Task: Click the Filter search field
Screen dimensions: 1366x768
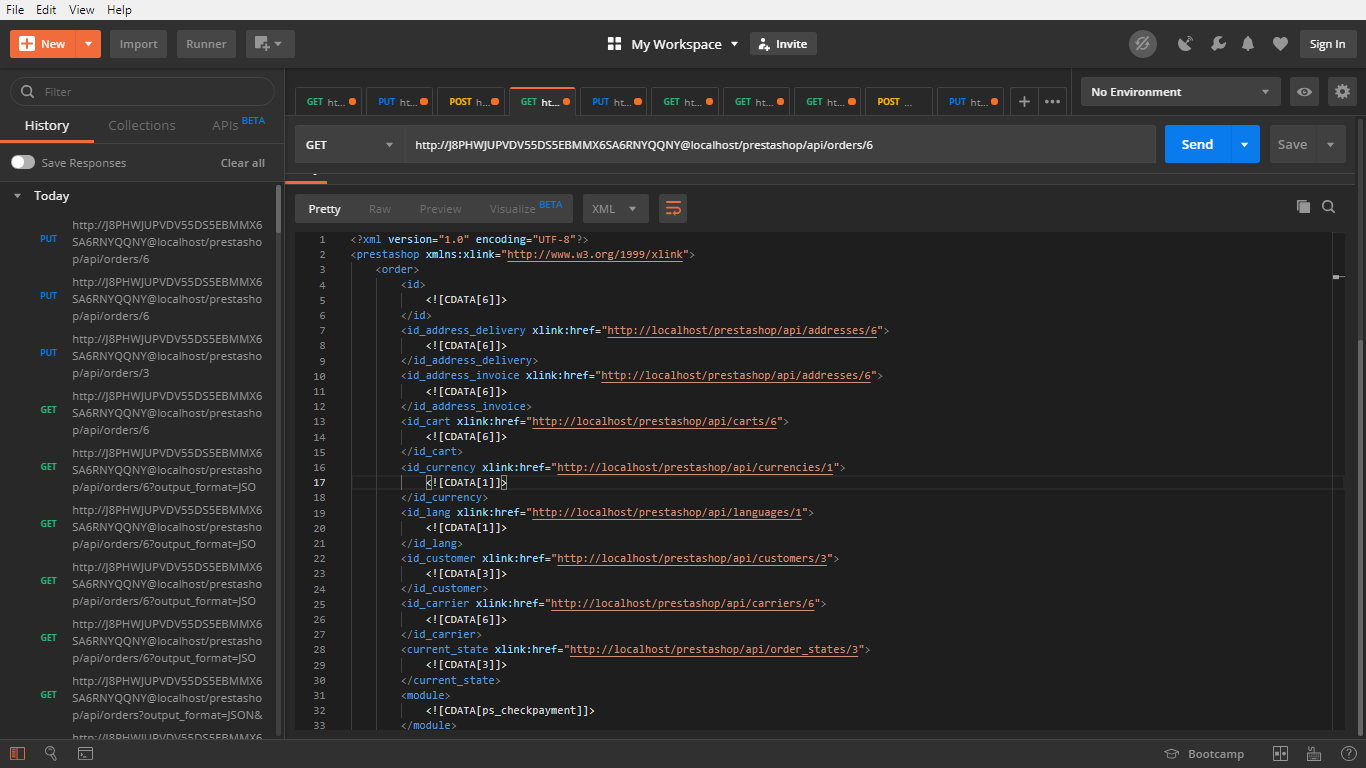Action: (x=140, y=91)
